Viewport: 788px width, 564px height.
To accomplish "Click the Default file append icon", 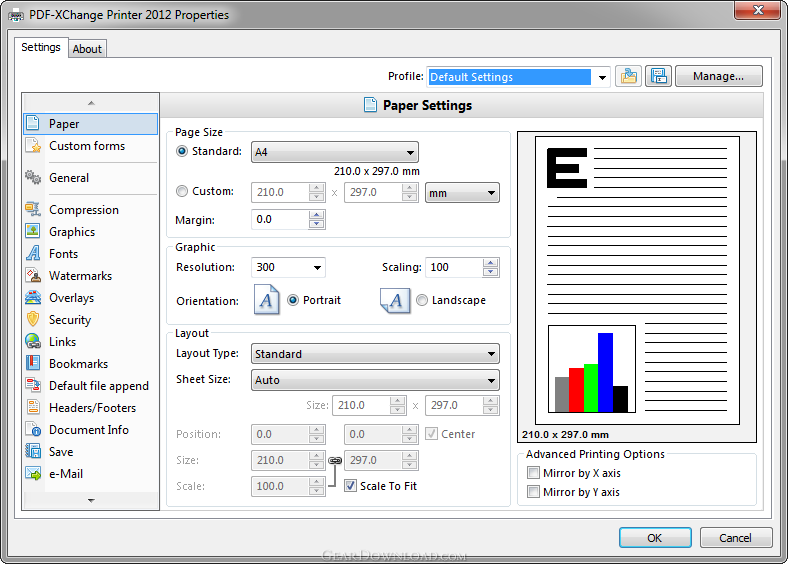I will click(33, 386).
